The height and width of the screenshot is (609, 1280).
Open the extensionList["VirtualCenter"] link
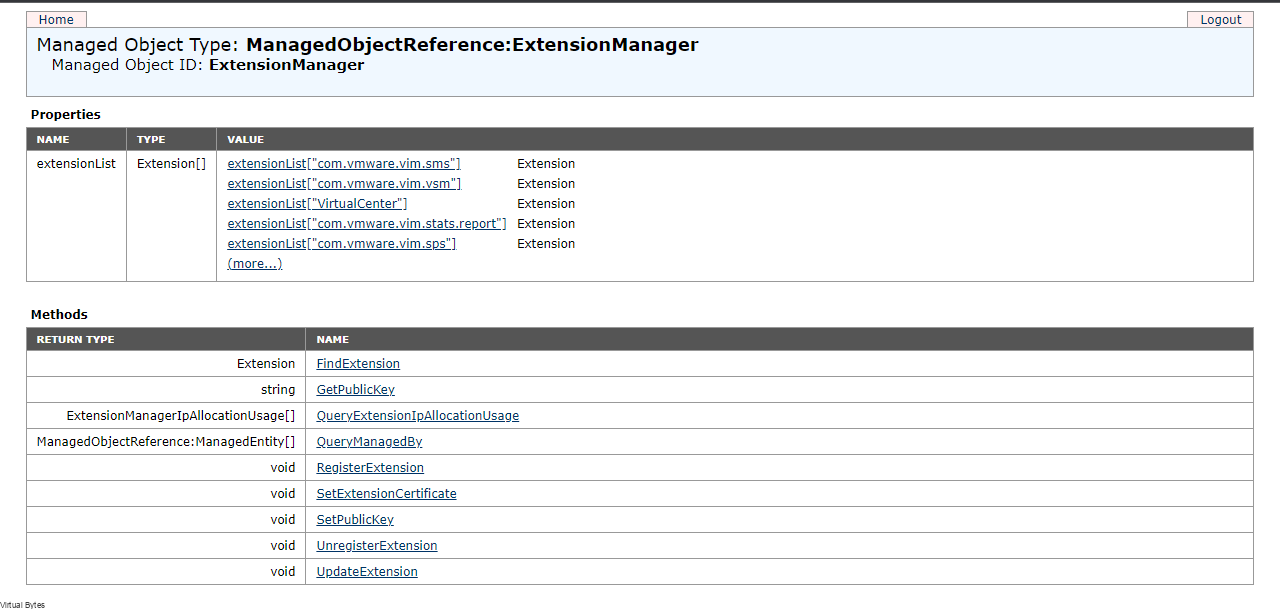(316, 203)
